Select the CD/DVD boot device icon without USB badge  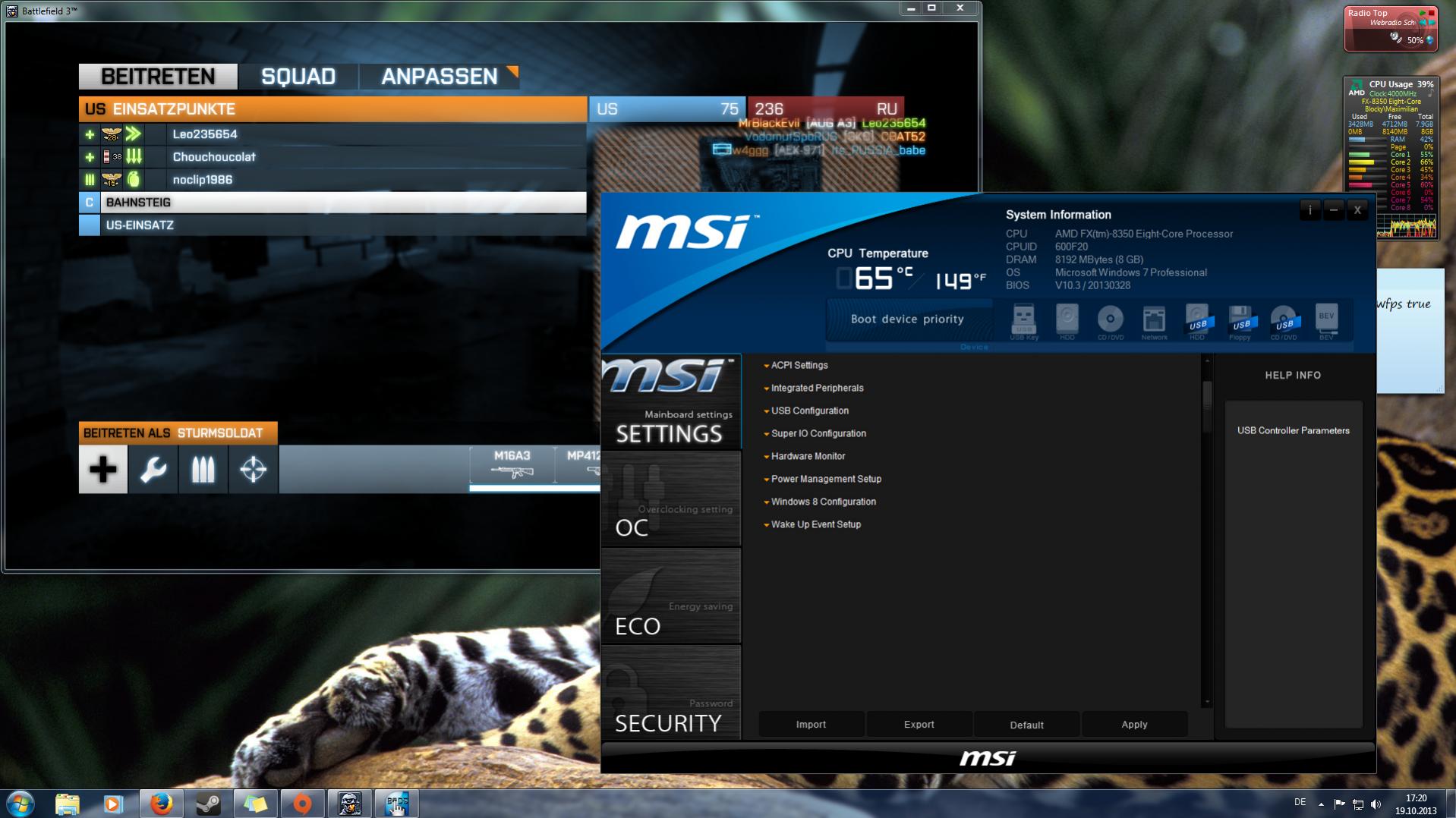pyautogui.click(x=1110, y=319)
